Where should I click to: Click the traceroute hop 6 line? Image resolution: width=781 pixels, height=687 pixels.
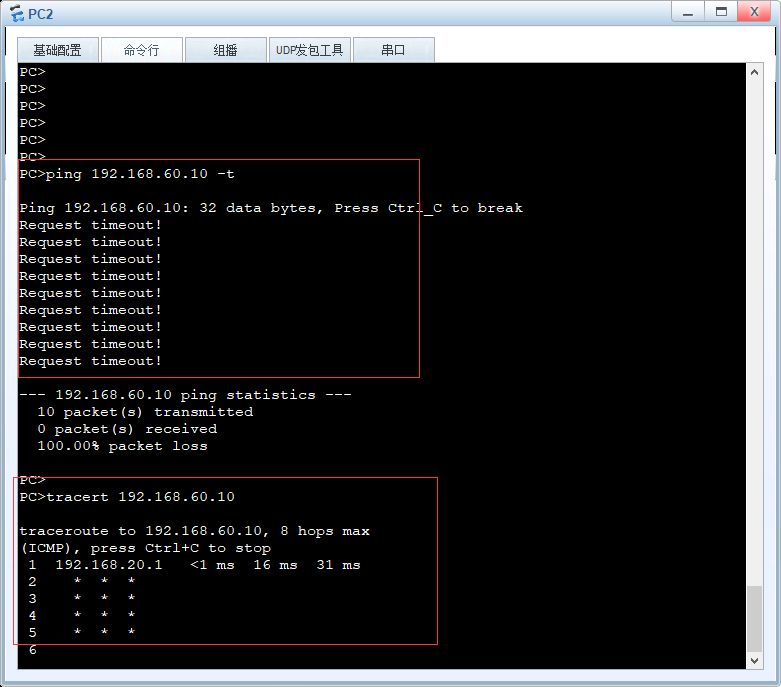pyautogui.click(x=32, y=650)
